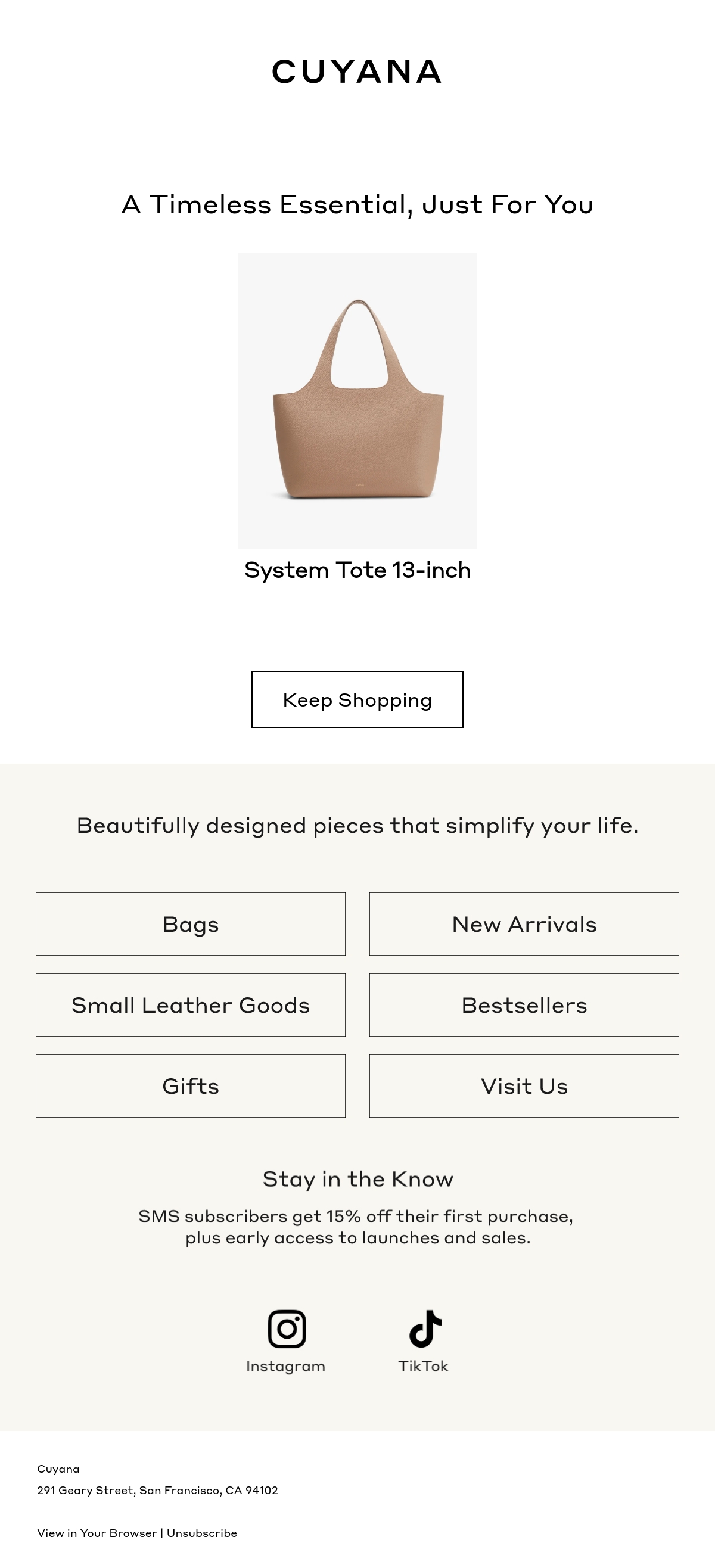Click the CUYANA logo at top
715x1568 pixels.
[357, 72]
